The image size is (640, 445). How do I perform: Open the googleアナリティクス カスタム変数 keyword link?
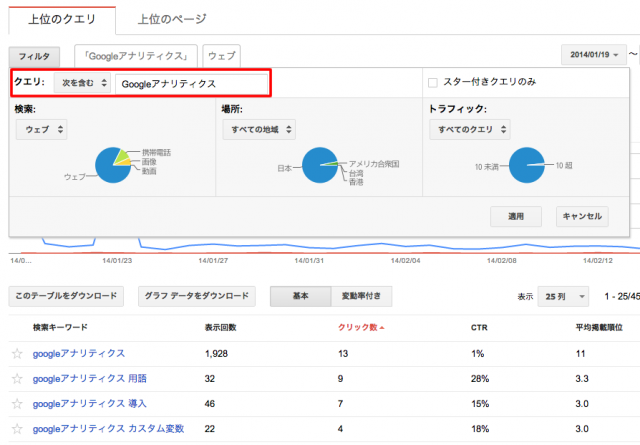[109, 429]
